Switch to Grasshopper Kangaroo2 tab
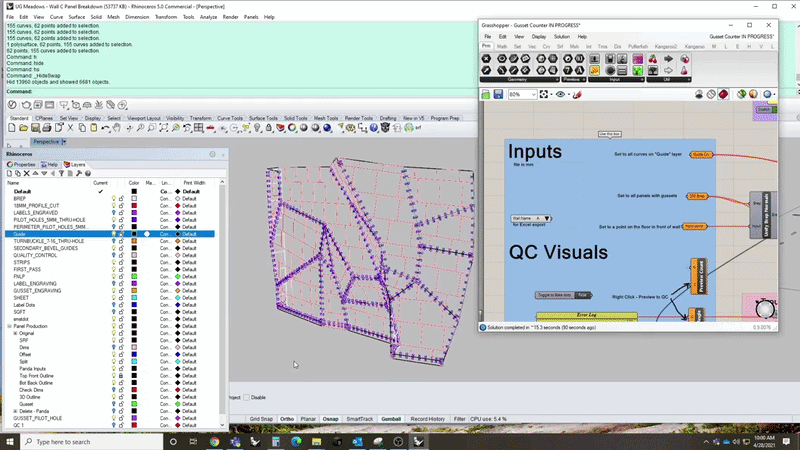This screenshot has height=450, width=800. (x=666, y=46)
